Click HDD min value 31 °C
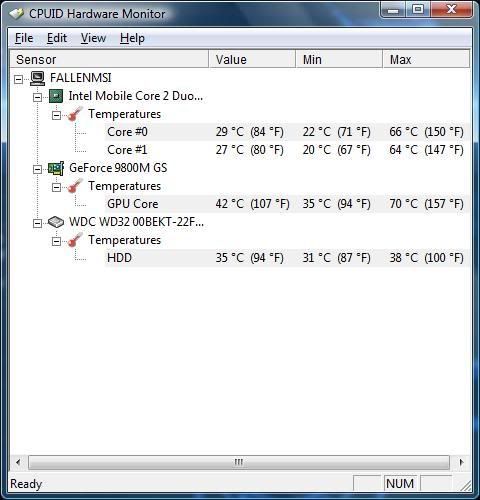Screen dimensions: 480x500 click(337, 258)
